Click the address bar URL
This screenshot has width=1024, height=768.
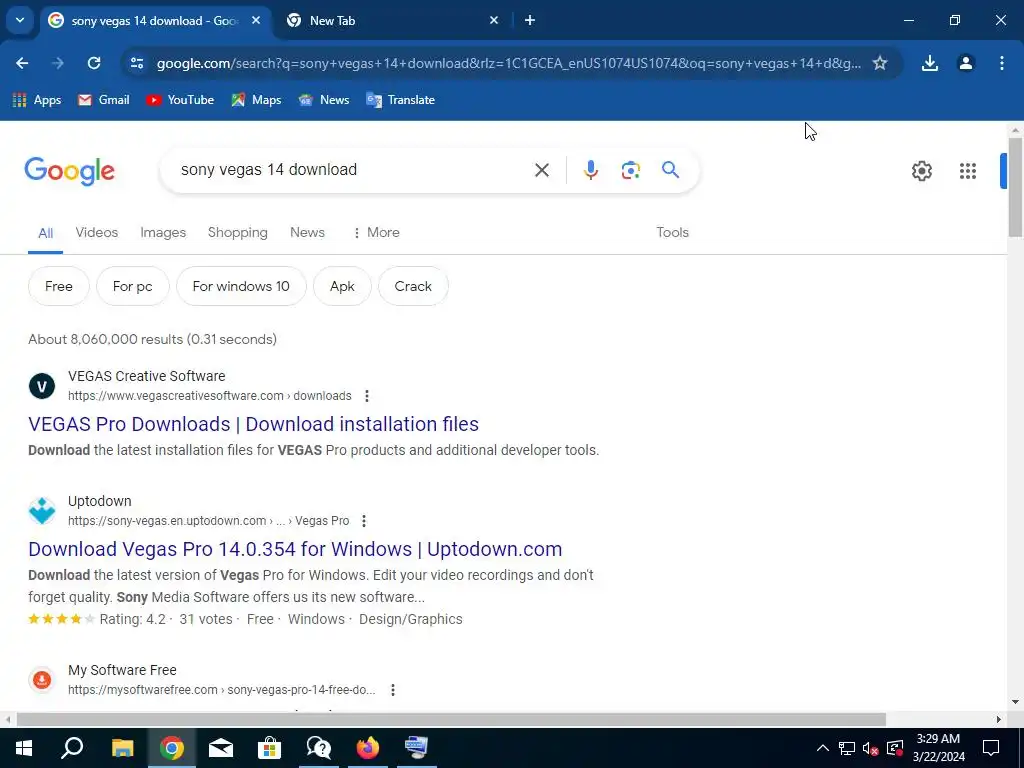[x=509, y=63]
